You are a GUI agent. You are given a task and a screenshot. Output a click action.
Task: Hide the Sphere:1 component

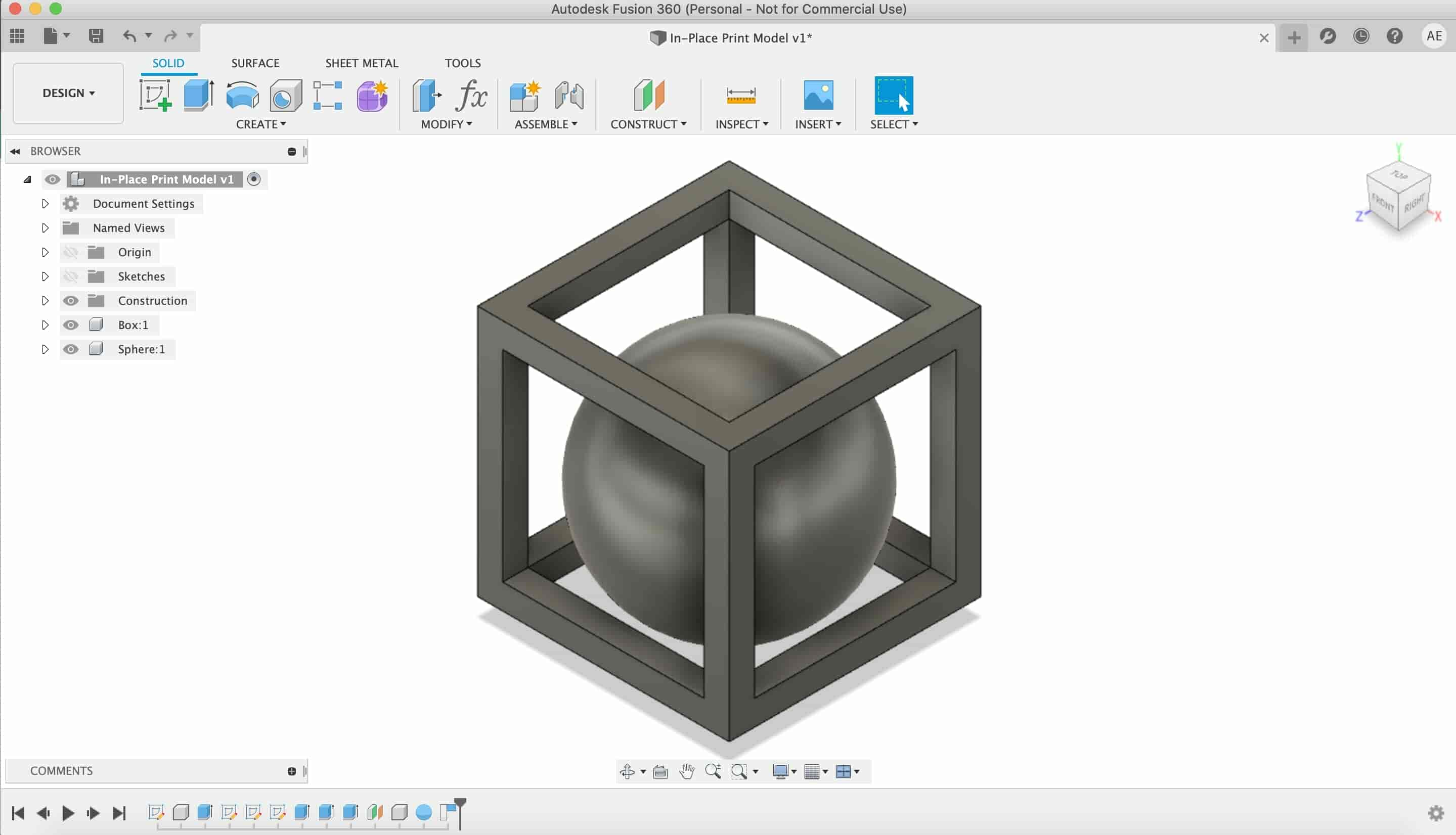click(x=71, y=349)
